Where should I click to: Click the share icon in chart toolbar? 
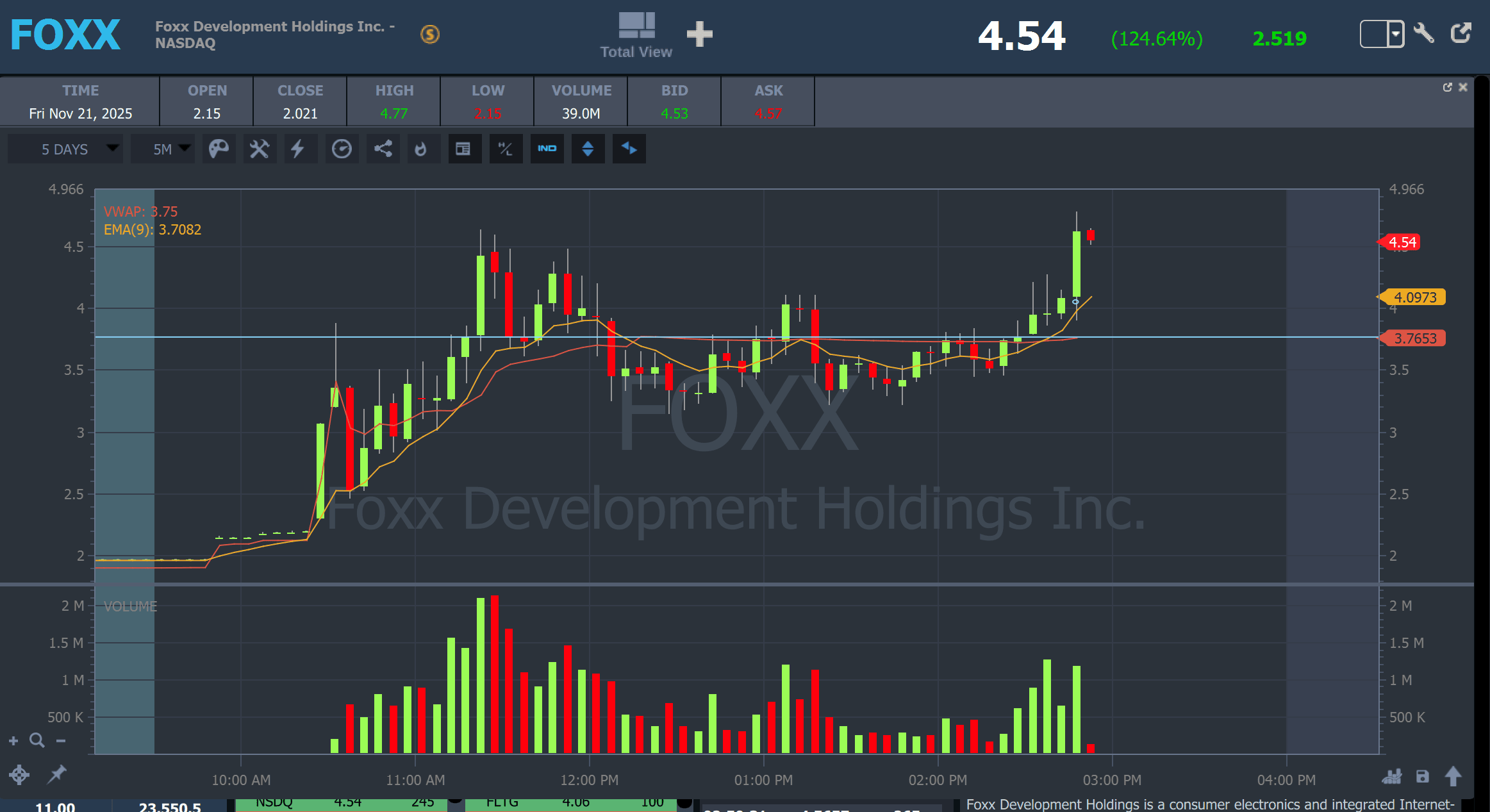(383, 149)
